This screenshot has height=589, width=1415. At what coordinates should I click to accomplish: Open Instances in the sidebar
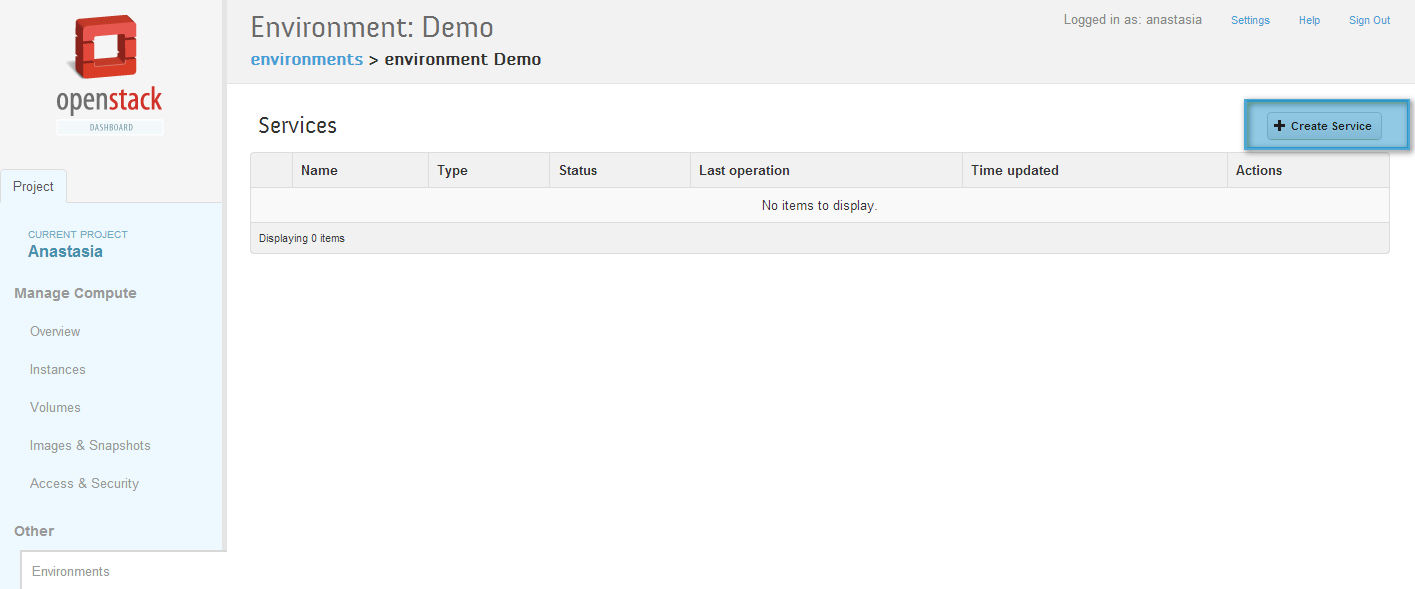click(58, 369)
